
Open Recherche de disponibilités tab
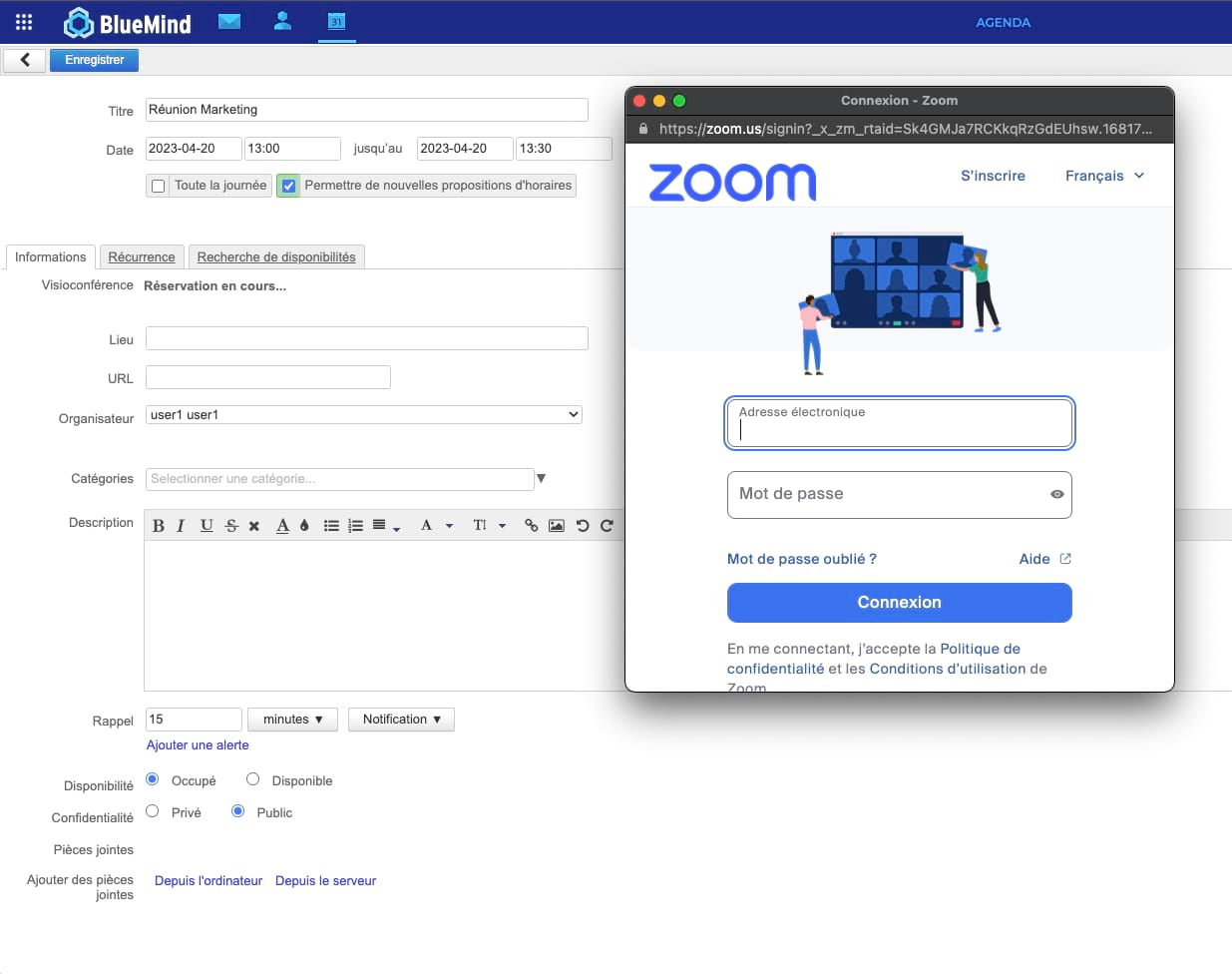276,257
